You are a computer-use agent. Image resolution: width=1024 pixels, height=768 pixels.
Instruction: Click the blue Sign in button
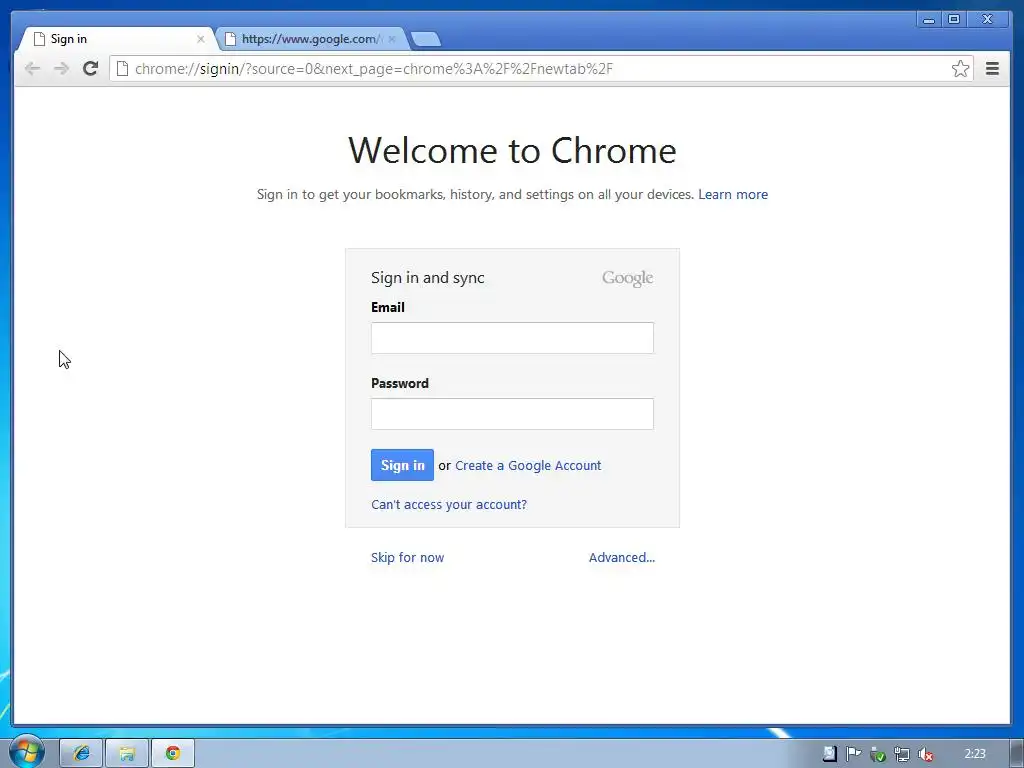click(x=402, y=465)
